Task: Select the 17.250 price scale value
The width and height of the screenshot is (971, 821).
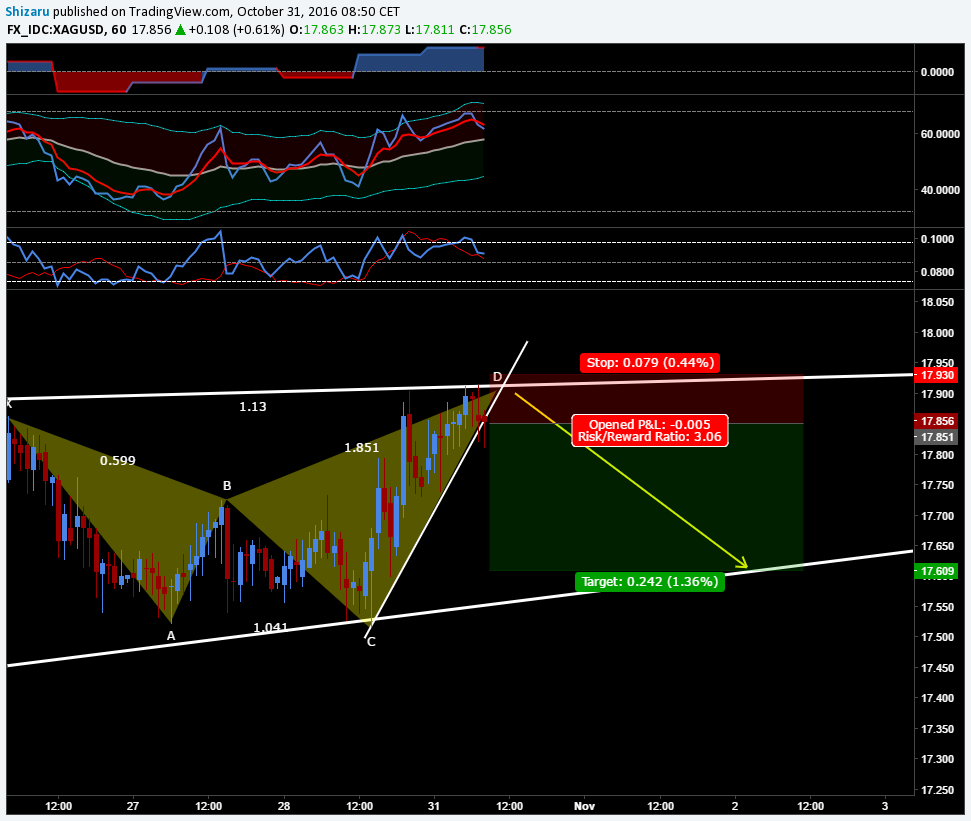Action: pos(938,789)
